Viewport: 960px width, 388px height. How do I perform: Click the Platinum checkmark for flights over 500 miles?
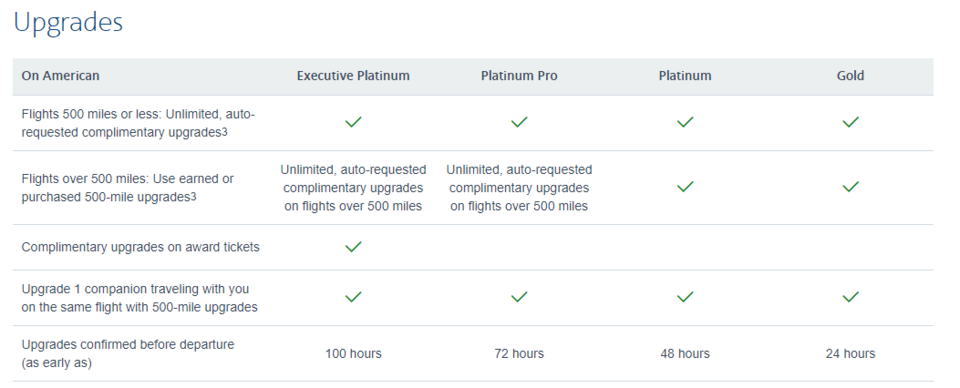685,187
